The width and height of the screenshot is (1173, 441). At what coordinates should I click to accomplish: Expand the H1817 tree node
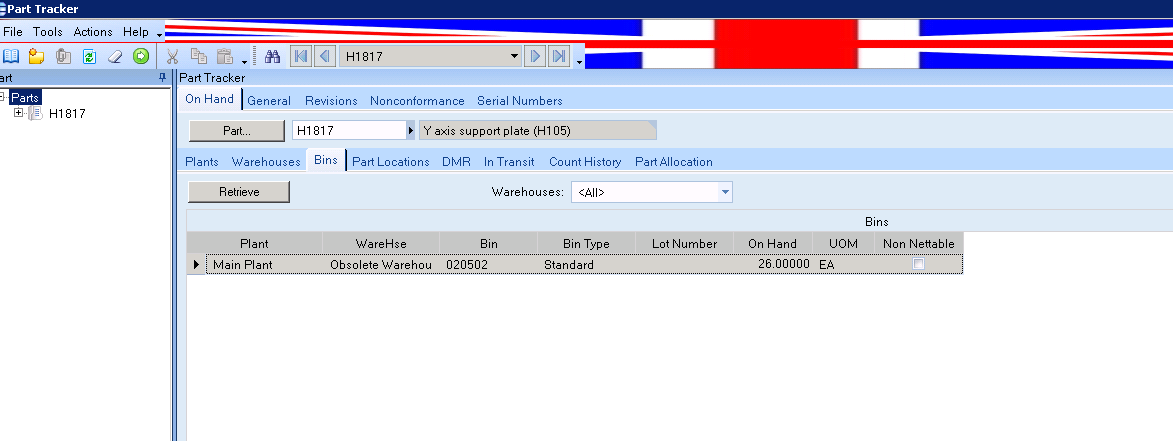[x=19, y=114]
